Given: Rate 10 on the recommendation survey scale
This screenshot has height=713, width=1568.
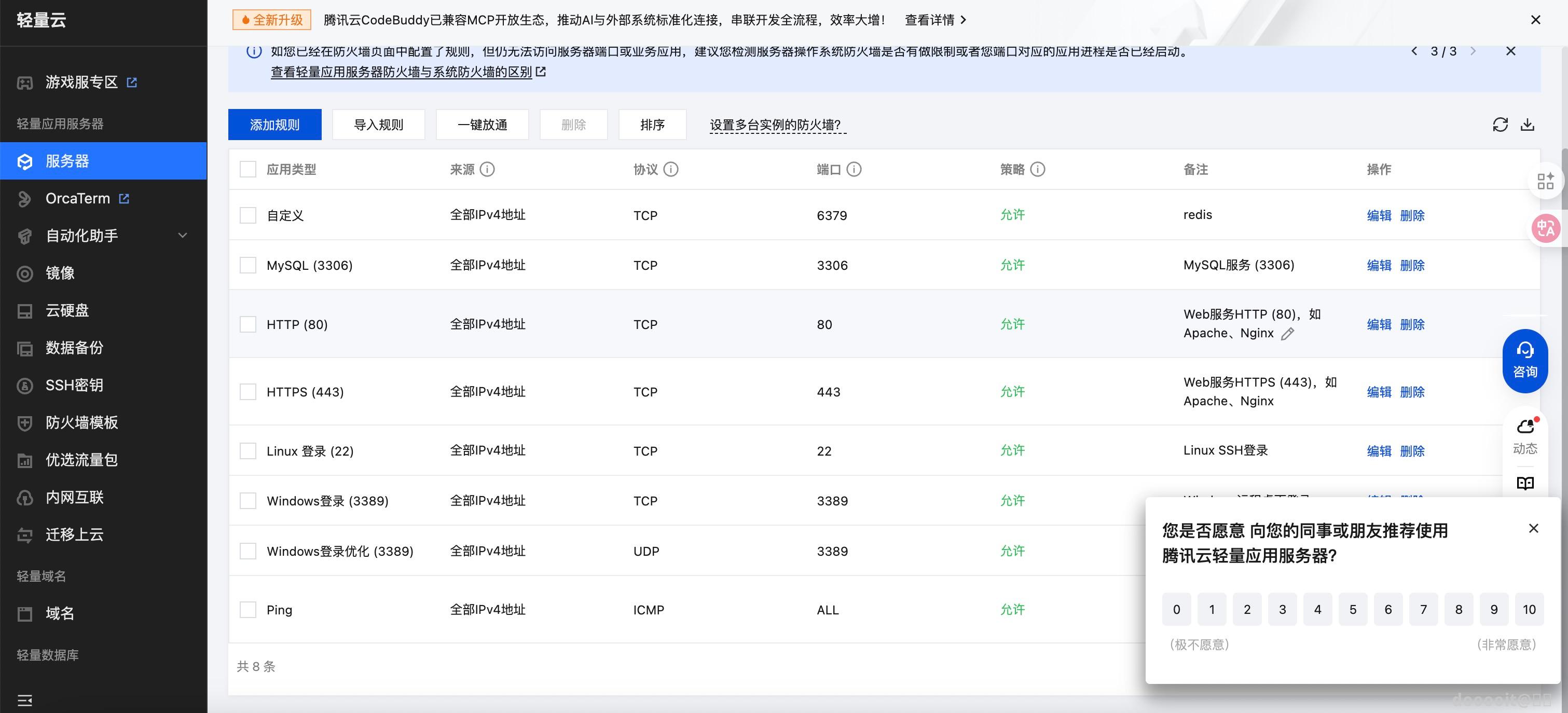Looking at the screenshot, I should (x=1529, y=609).
